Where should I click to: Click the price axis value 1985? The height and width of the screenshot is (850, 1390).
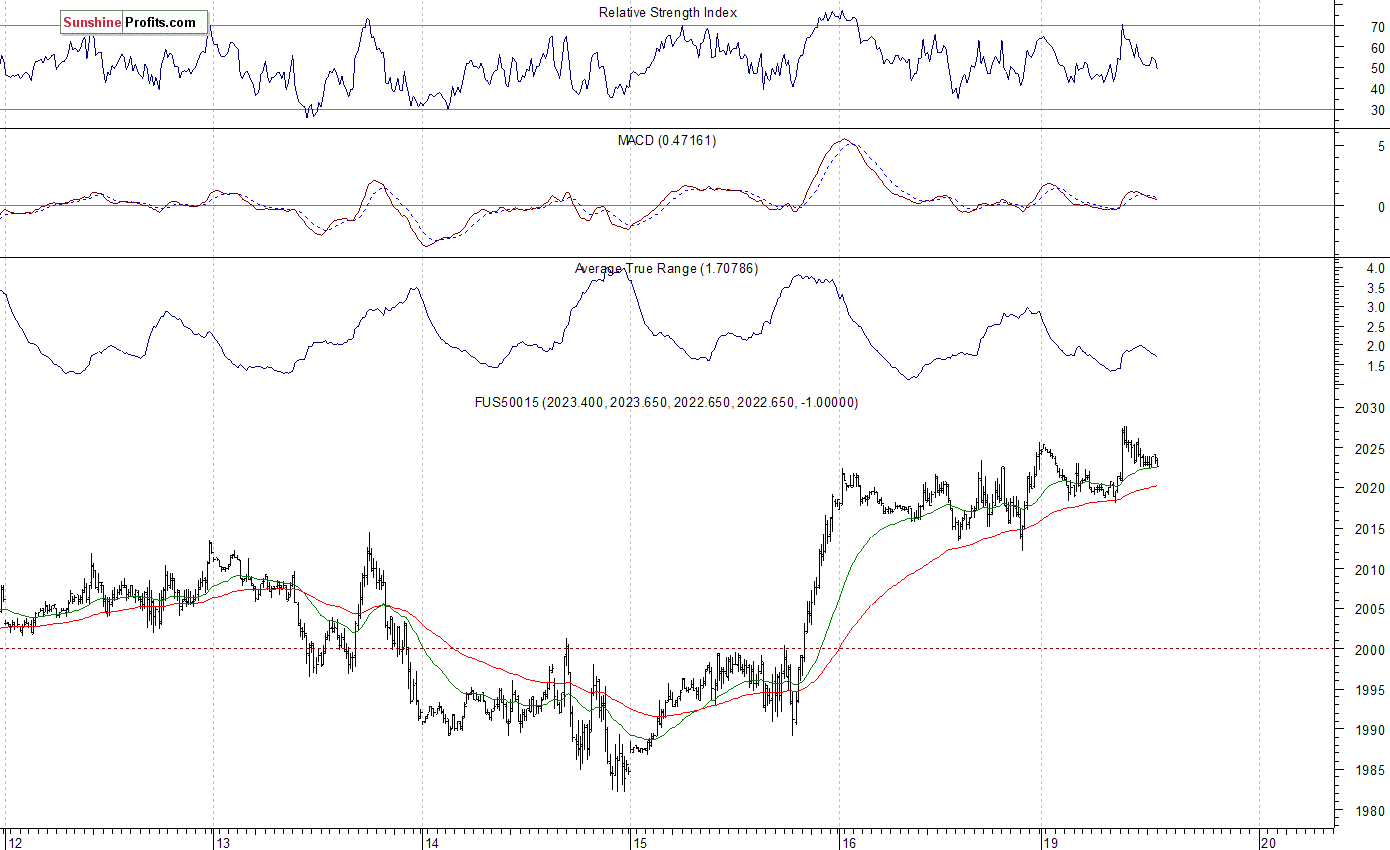(1371, 771)
